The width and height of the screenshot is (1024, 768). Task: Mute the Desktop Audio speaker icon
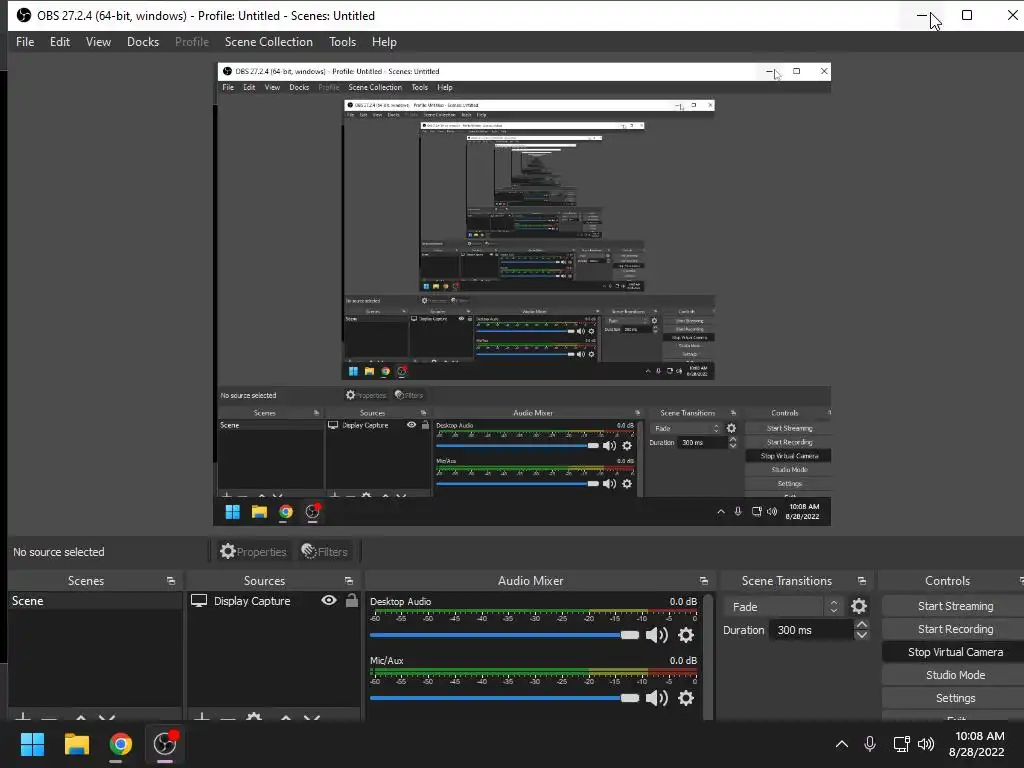click(x=656, y=635)
